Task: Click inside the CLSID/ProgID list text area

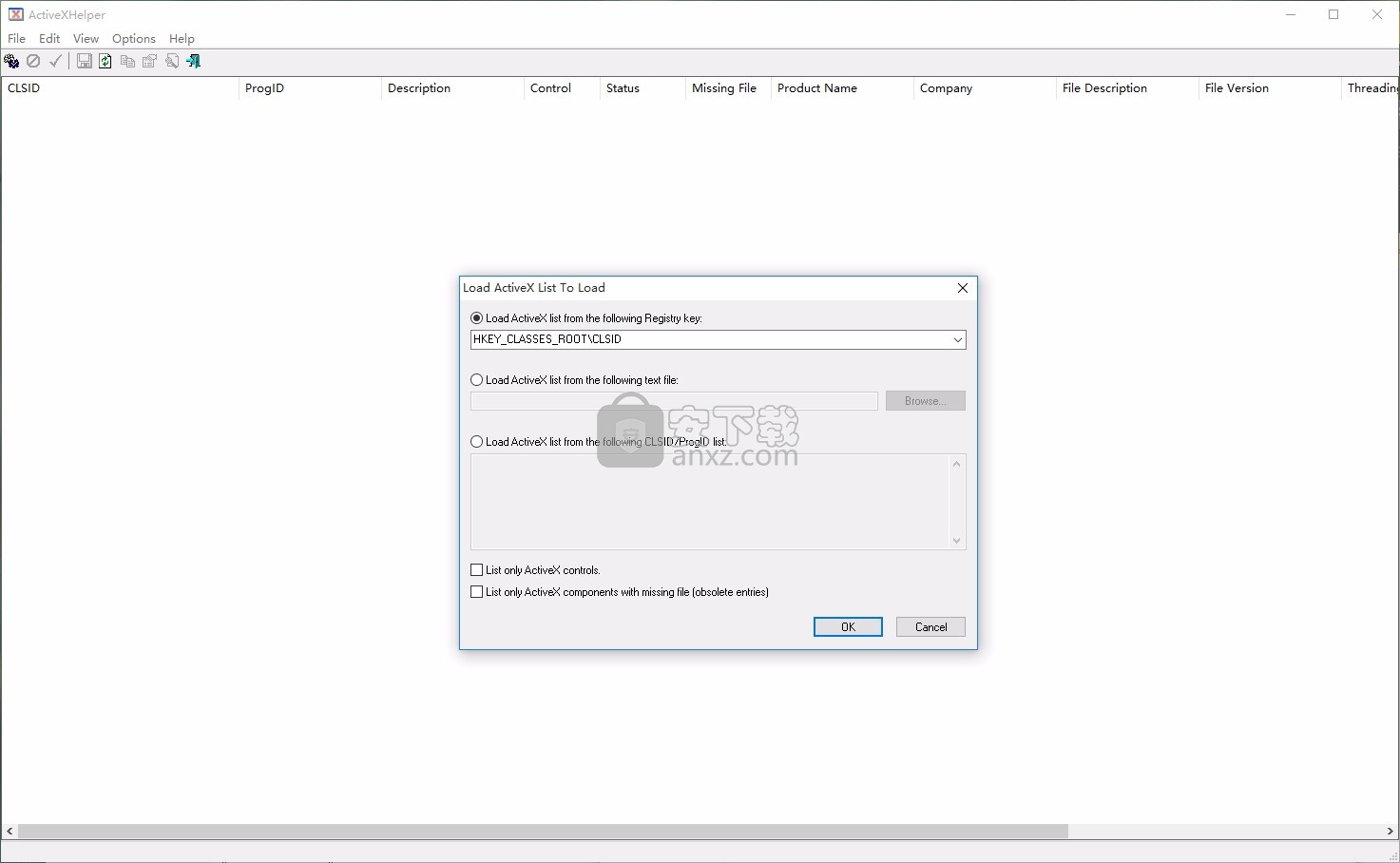Action: pos(710,502)
